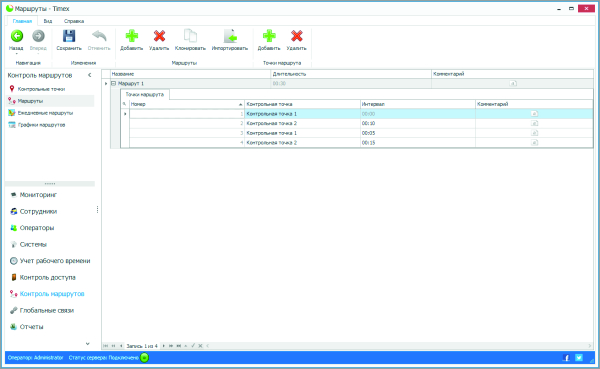The width and height of the screenshot is (600, 369).
Task: Click the Название column header
Action: tap(191, 74)
